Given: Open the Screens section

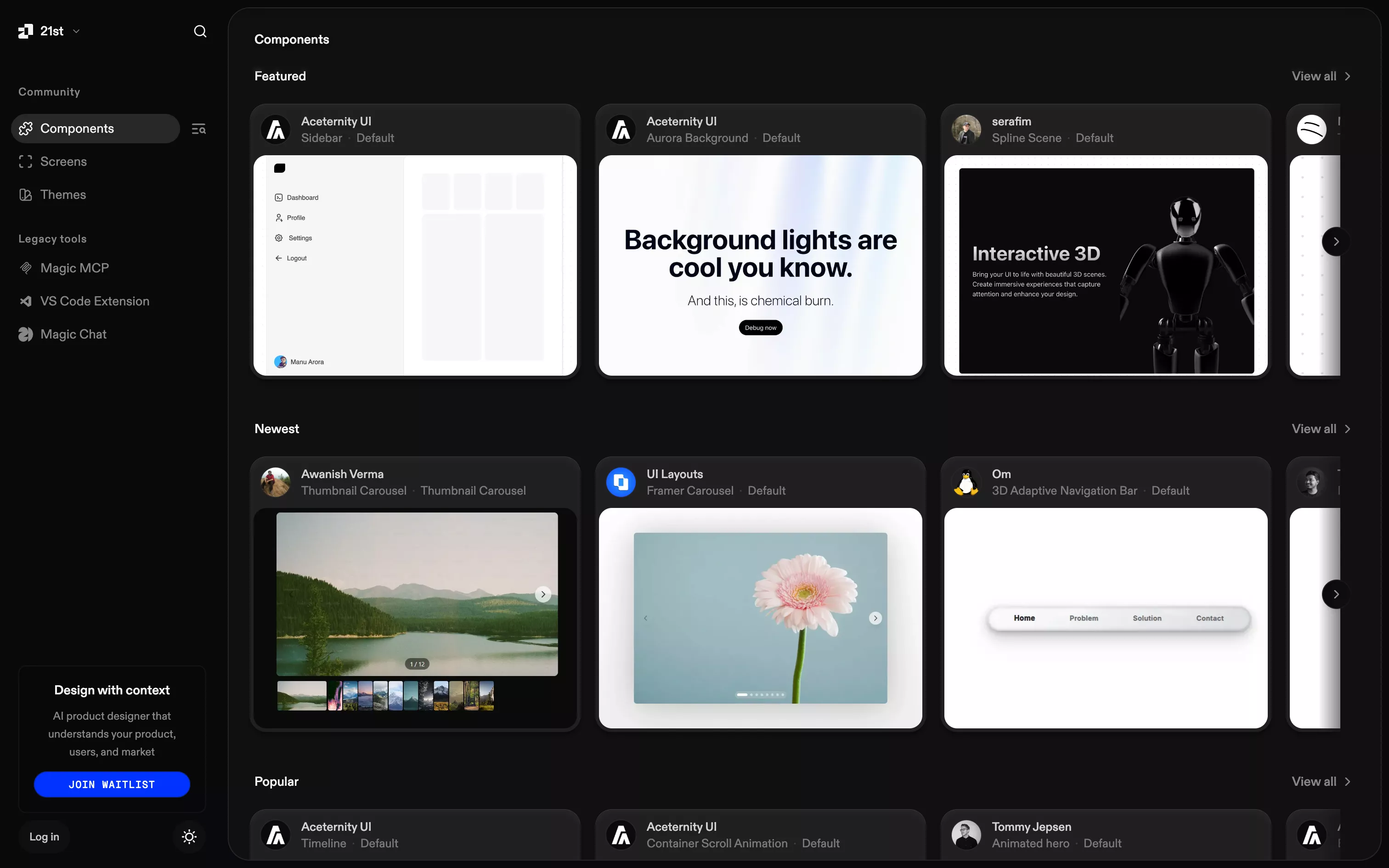Looking at the screenshot, I should pyautogui.click(x=63, y=161).
